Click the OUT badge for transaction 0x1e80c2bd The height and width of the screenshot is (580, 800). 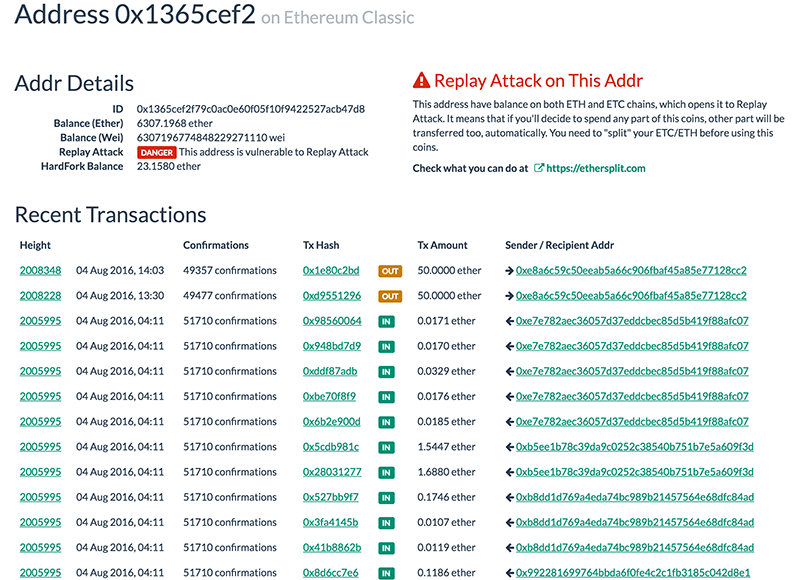pos(390,271)
